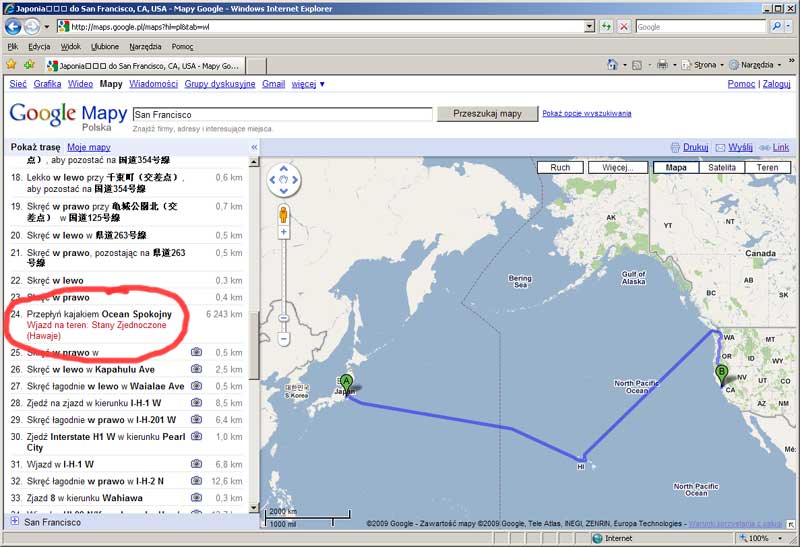Image resolution: width=800 pixels, height=547 pixels.
Task: Open the Plik menu
Action: (x=13, y=46)
